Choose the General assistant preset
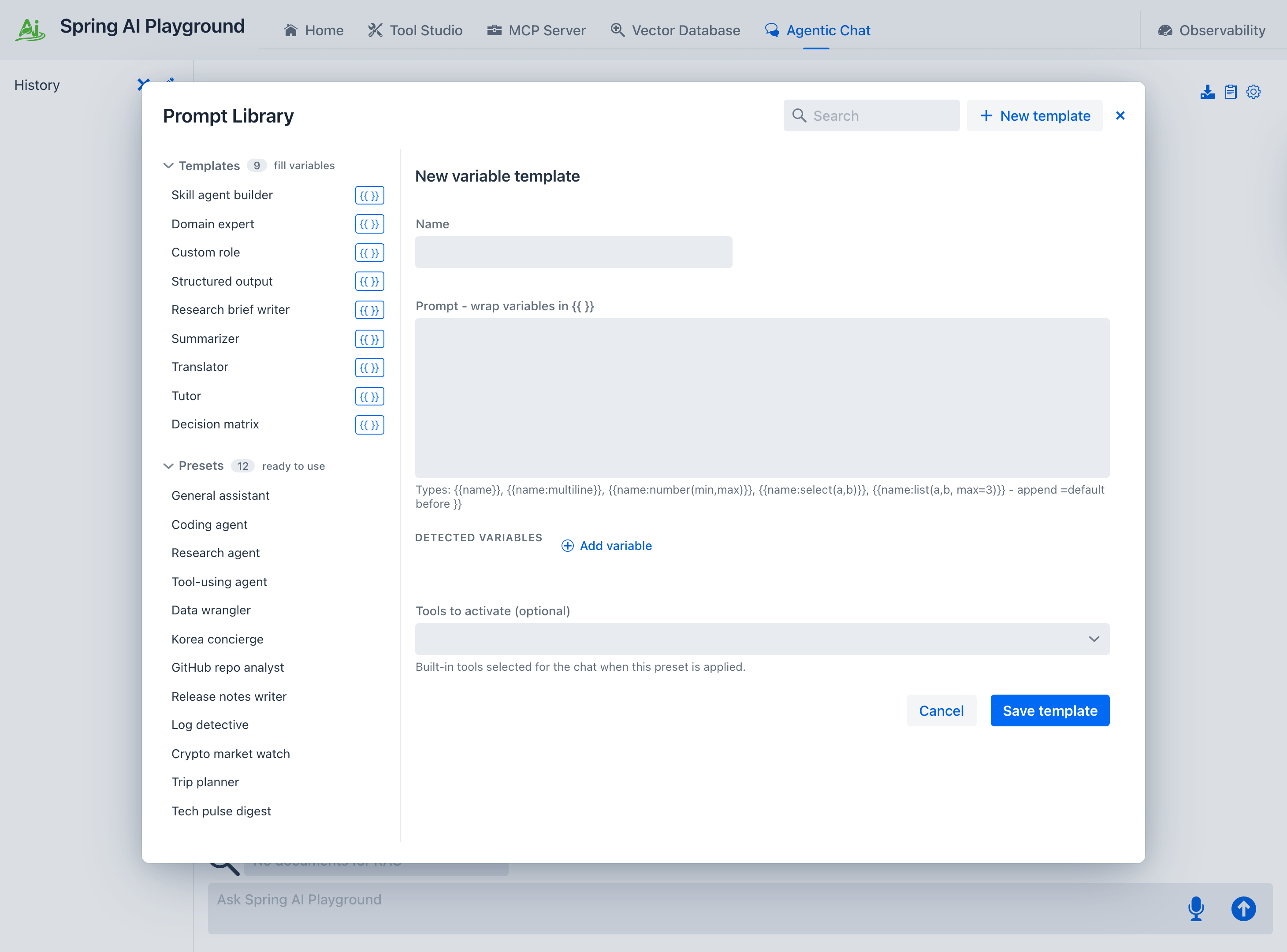The height and width of the screenshot is (952, 1287). 220,495
